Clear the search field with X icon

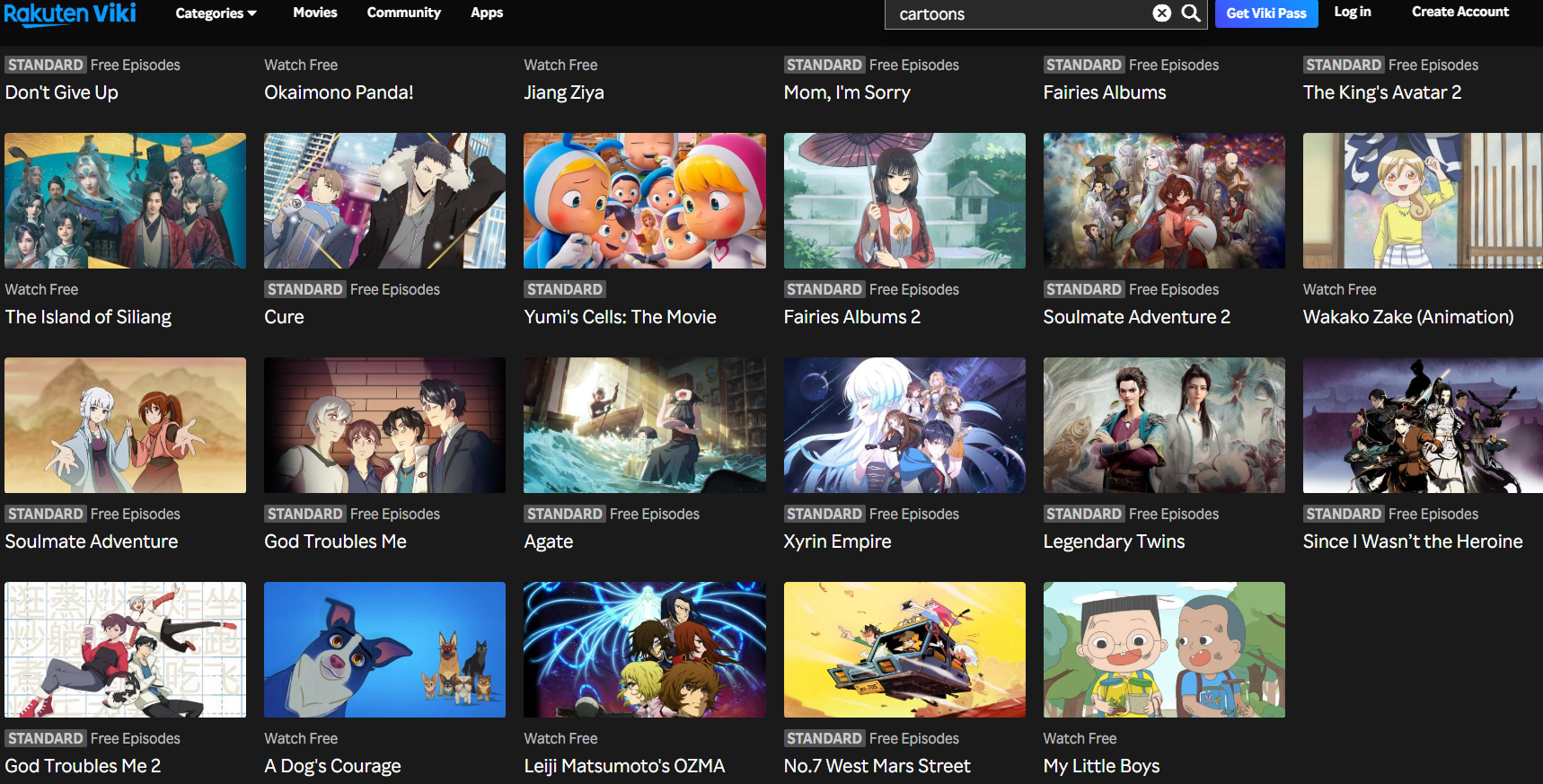[1161, 13]
